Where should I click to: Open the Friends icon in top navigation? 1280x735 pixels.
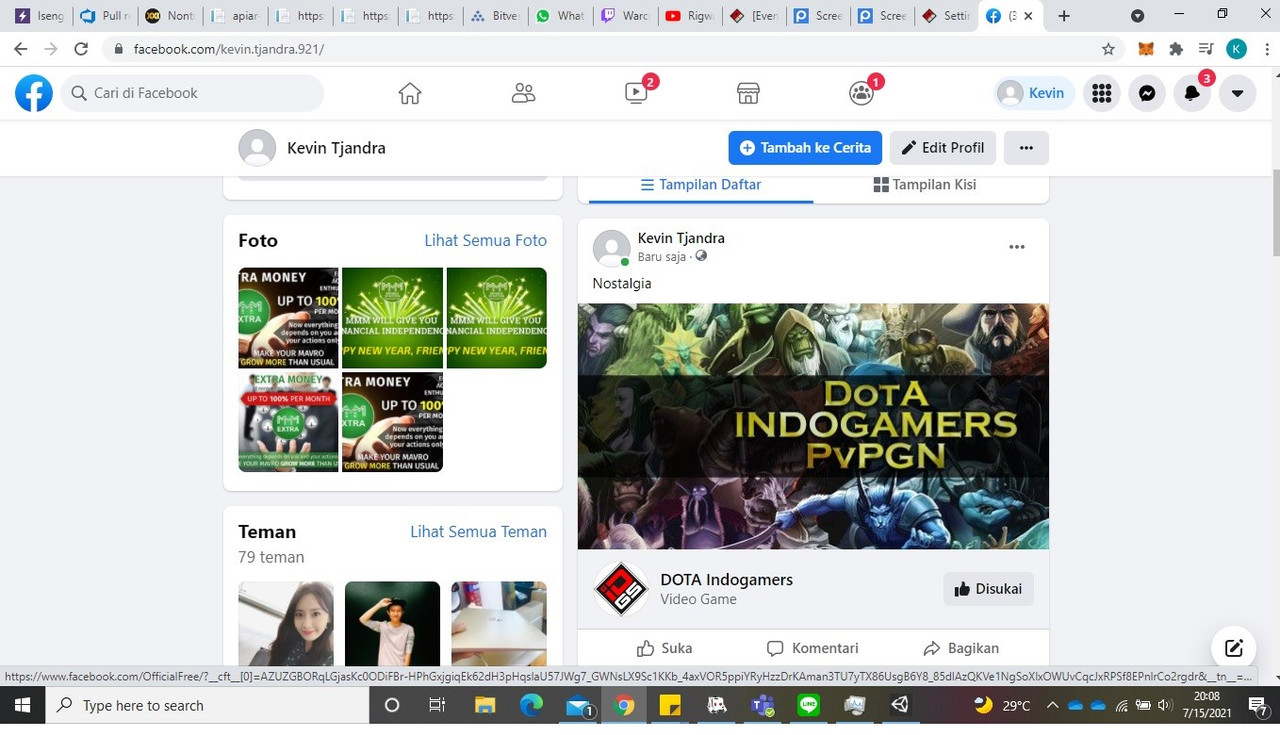point(523,93)
